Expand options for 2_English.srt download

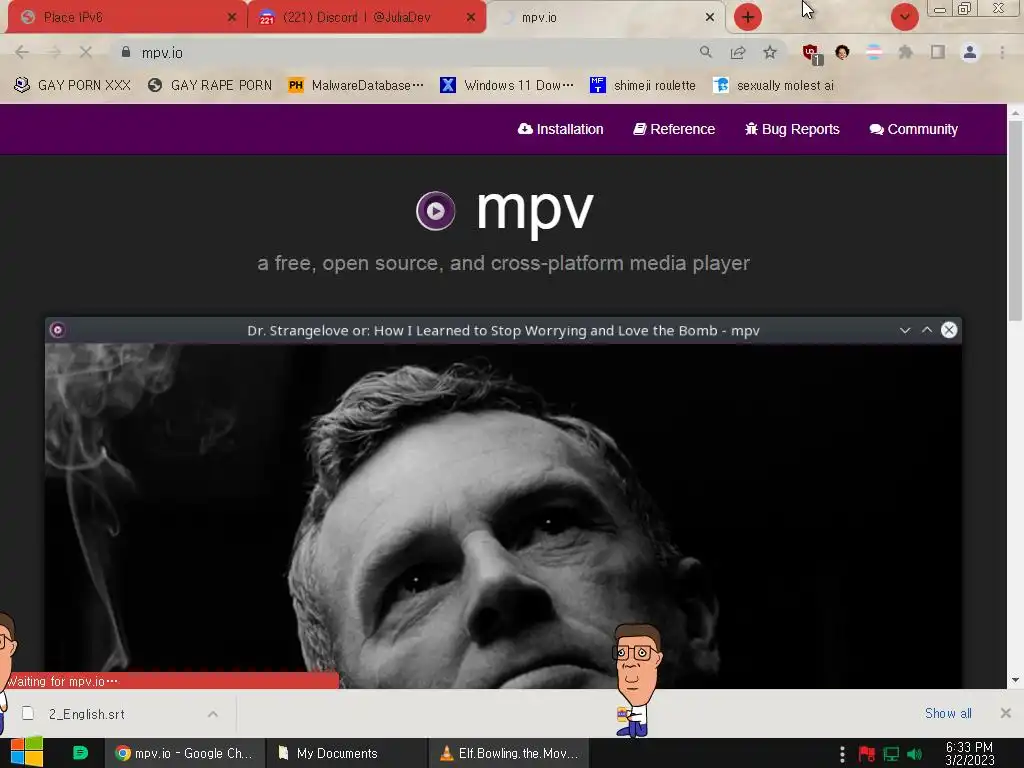coord(213,714)
